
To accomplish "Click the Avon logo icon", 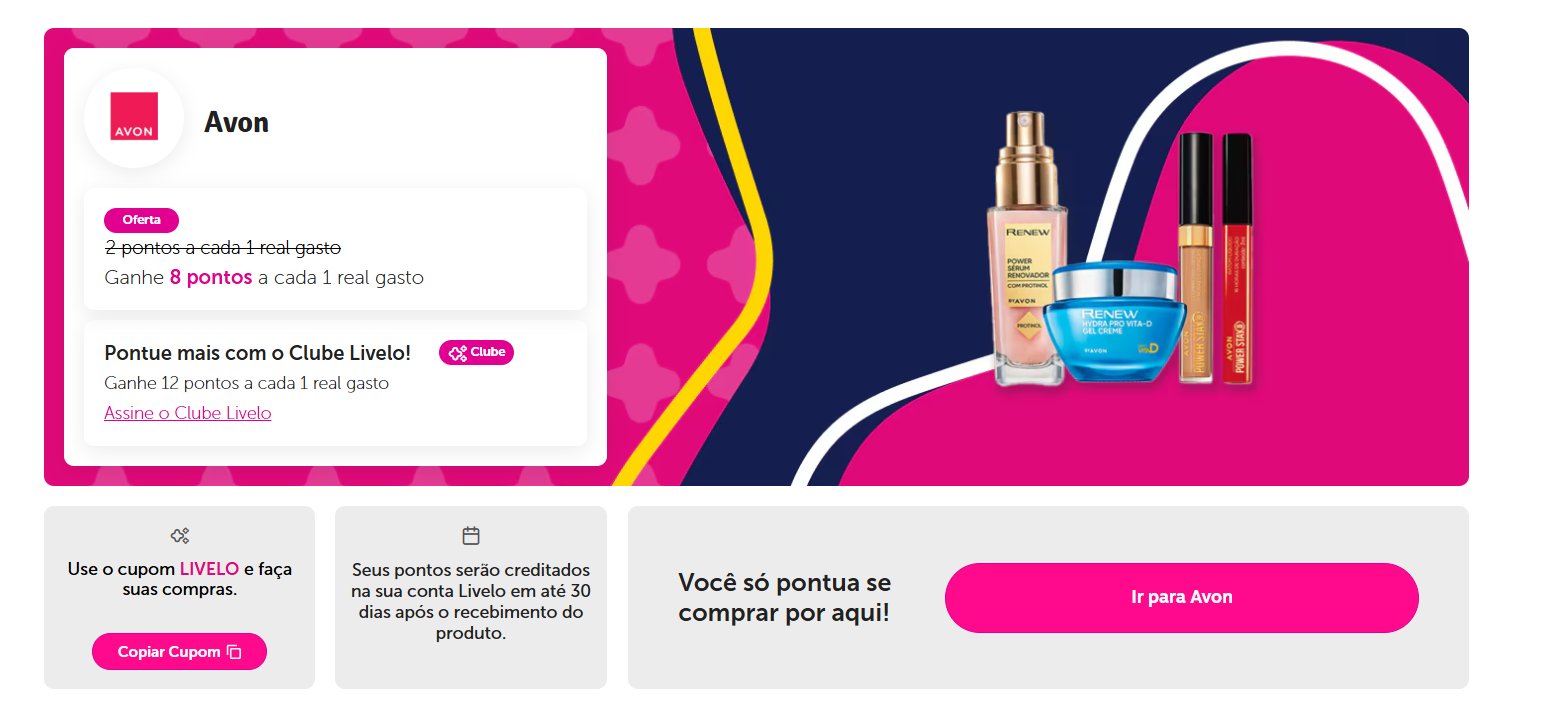I will tap(134, 117).
